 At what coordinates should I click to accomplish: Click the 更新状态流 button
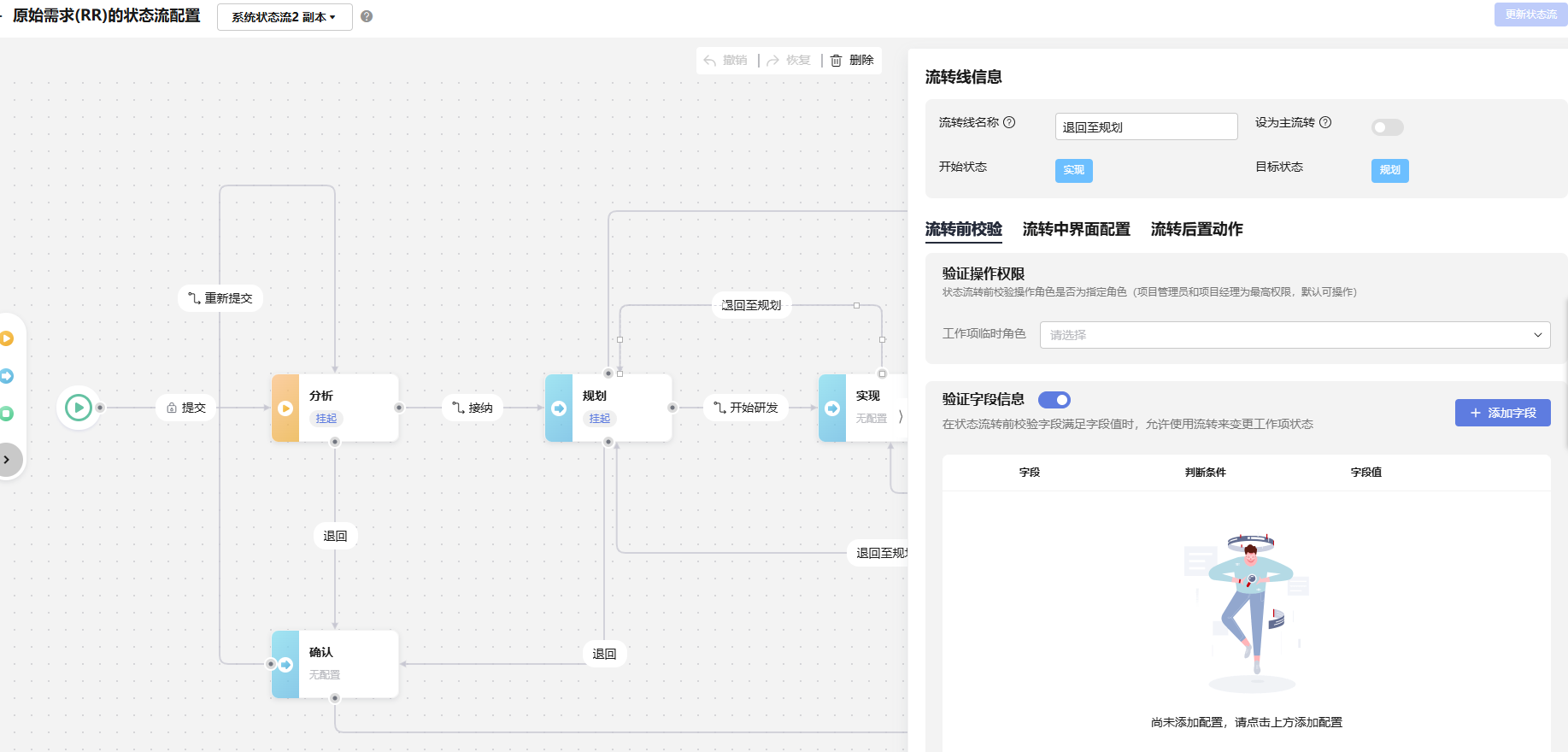tap(1530, 15)
